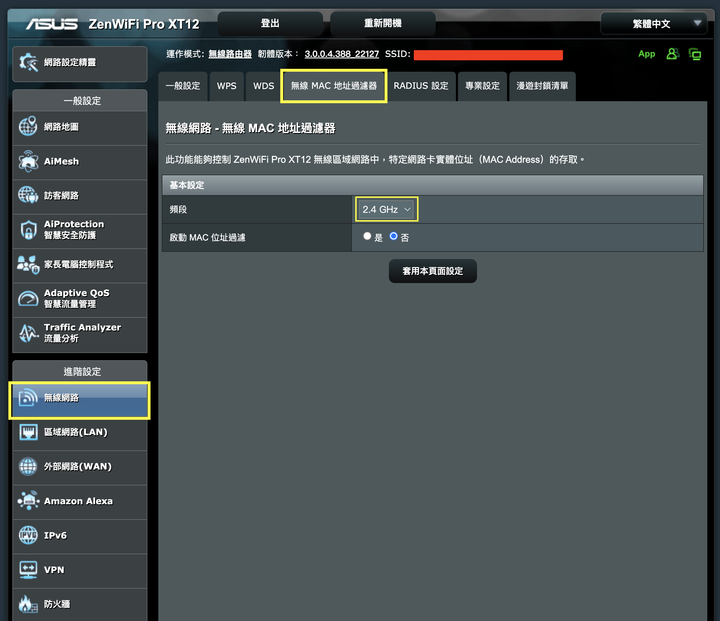The image size is (720, 621).
Task: Open 訪客網路 menu label
Action: point(61,196)
